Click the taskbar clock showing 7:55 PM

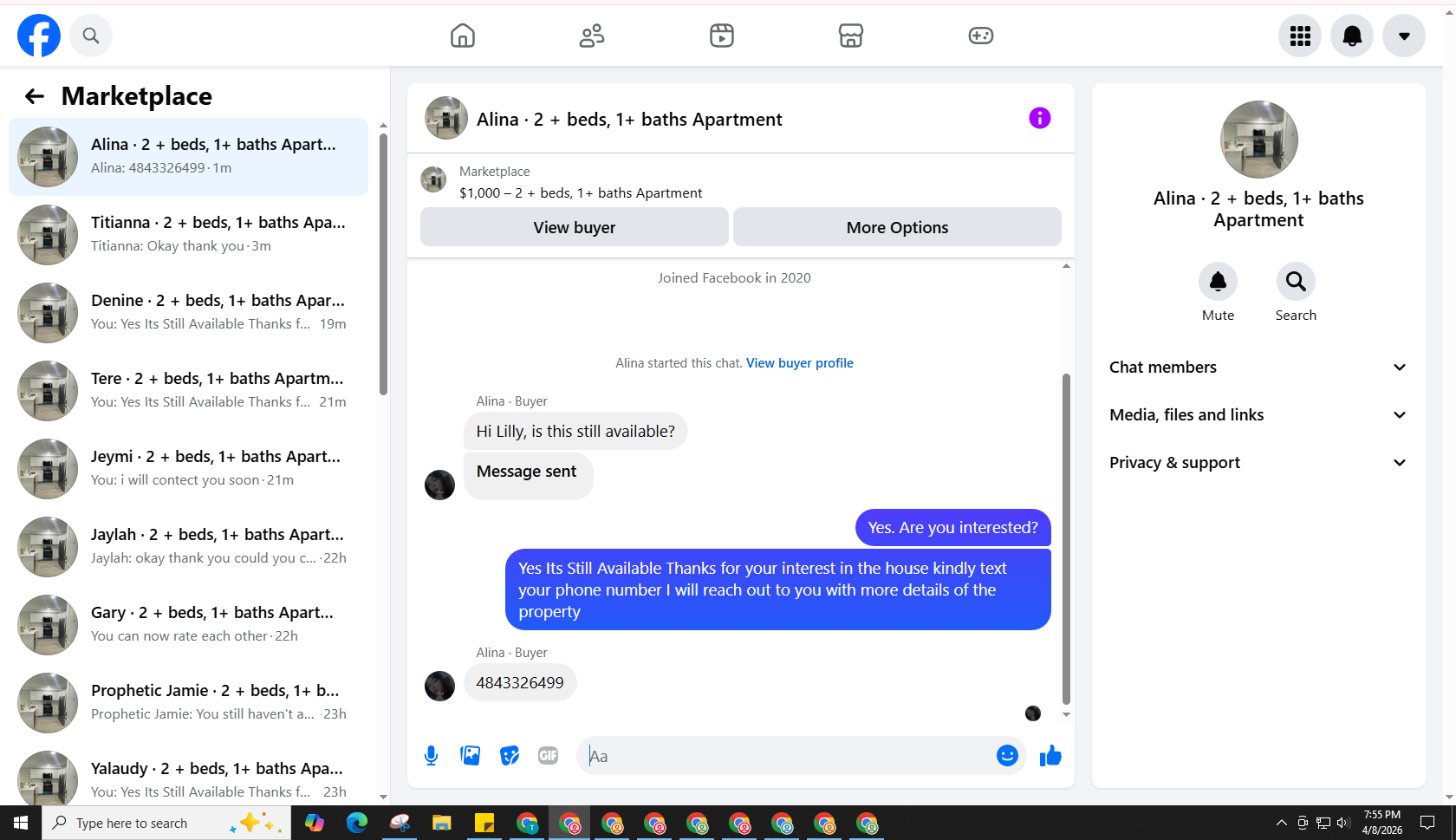click(1381, 823)
